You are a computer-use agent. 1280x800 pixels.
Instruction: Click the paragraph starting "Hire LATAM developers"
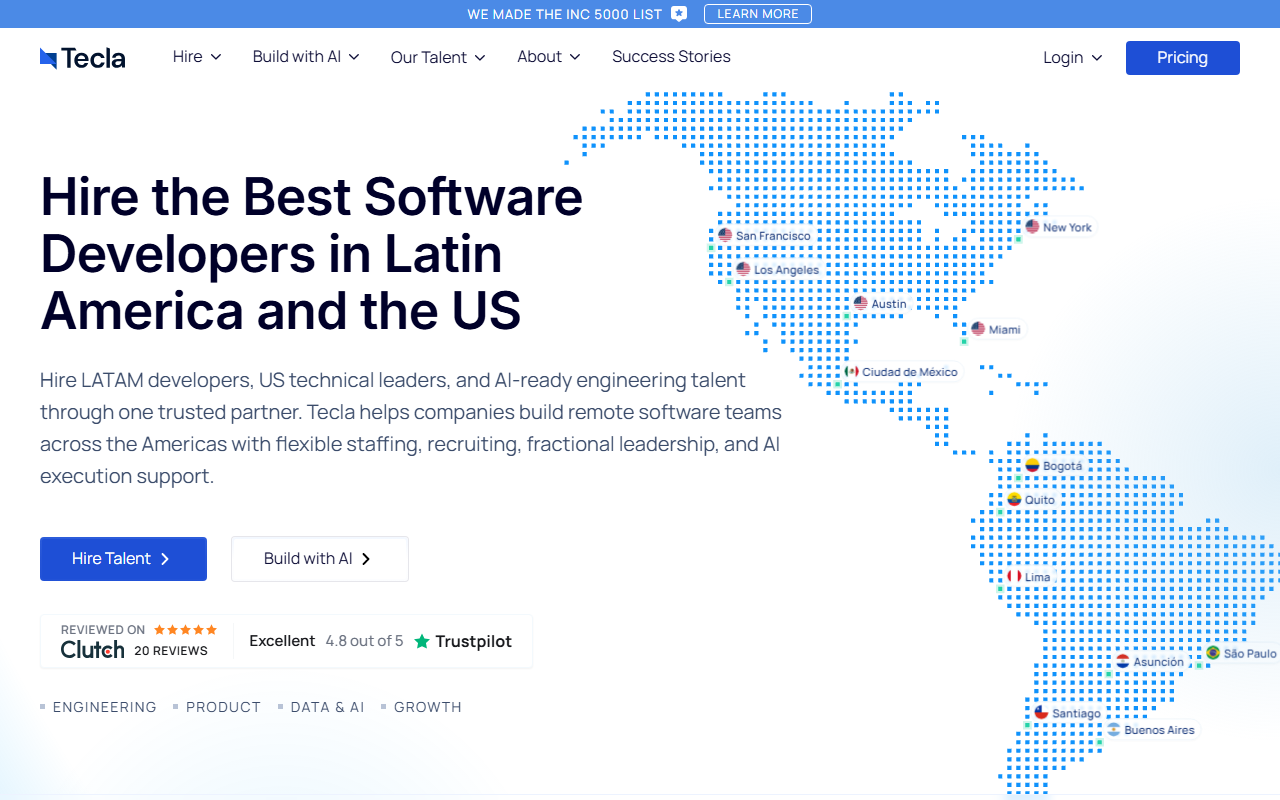tap(411, 428)
